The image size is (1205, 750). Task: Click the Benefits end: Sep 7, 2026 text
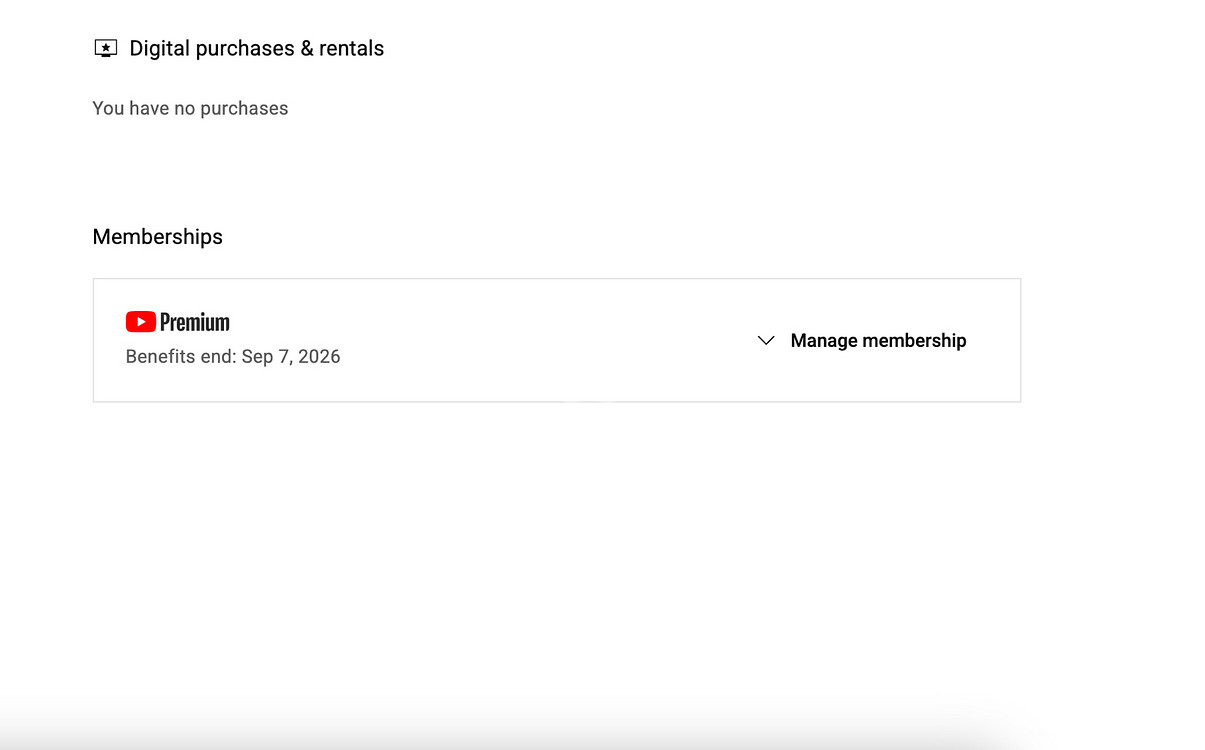(x=233, y=357)
